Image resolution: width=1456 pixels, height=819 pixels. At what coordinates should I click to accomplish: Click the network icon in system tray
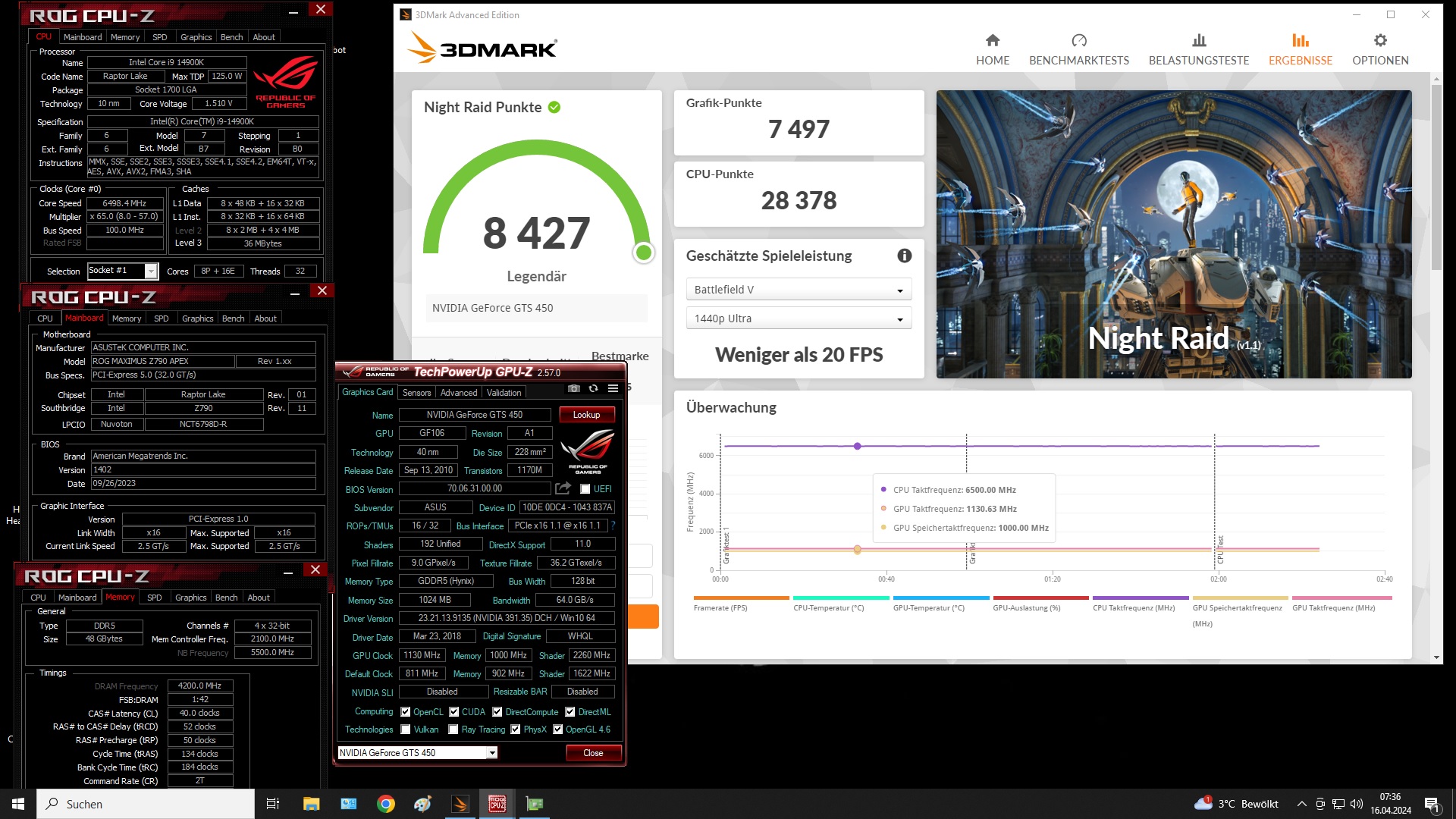(x=1338, y=804)
